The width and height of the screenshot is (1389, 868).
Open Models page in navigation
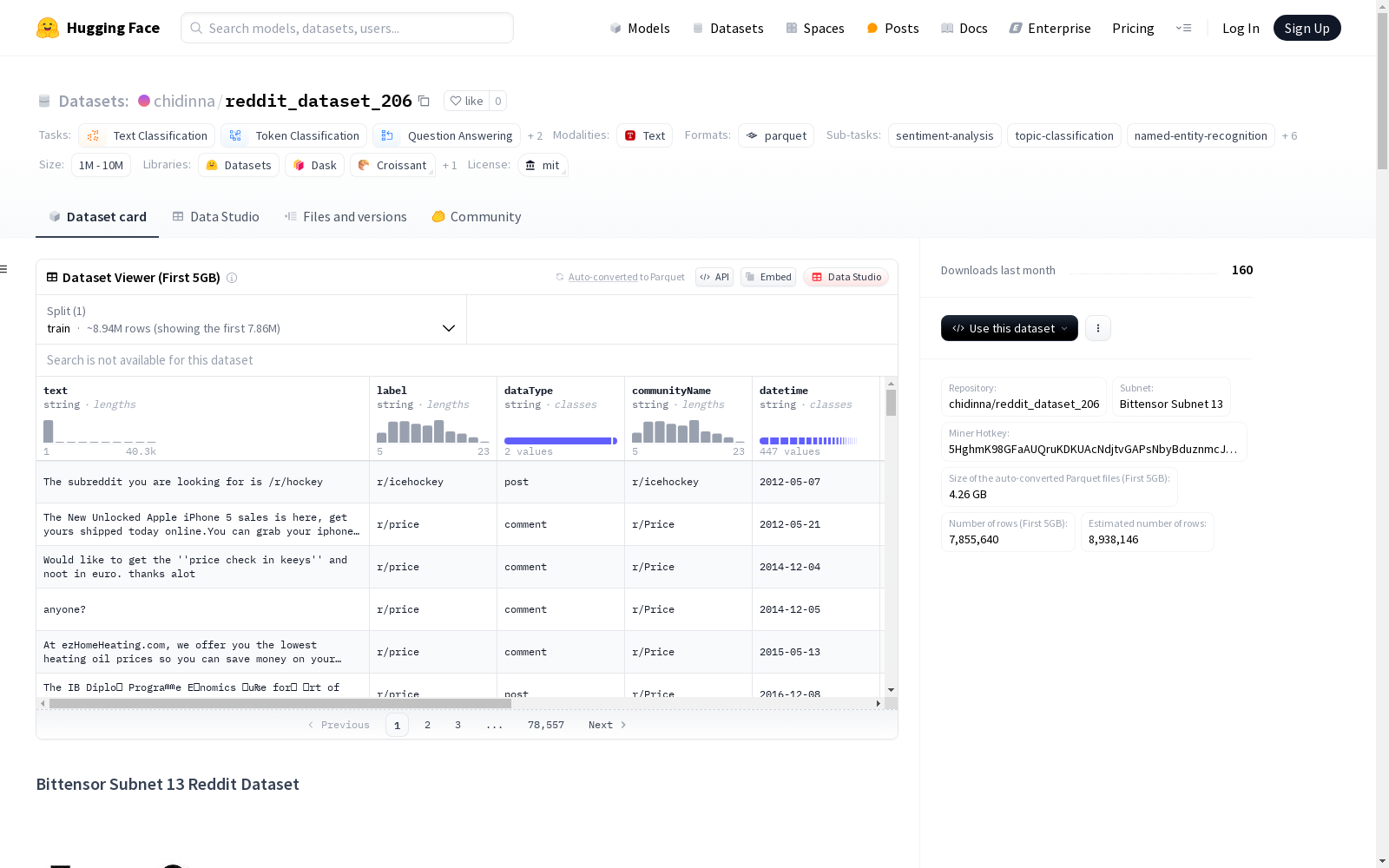(640, 28)
